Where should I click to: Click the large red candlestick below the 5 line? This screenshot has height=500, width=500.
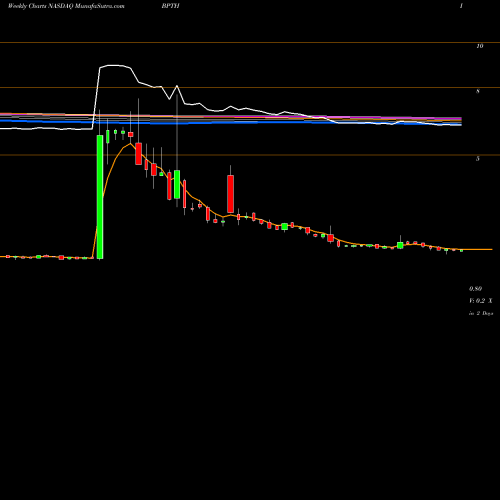pos(230,194)
